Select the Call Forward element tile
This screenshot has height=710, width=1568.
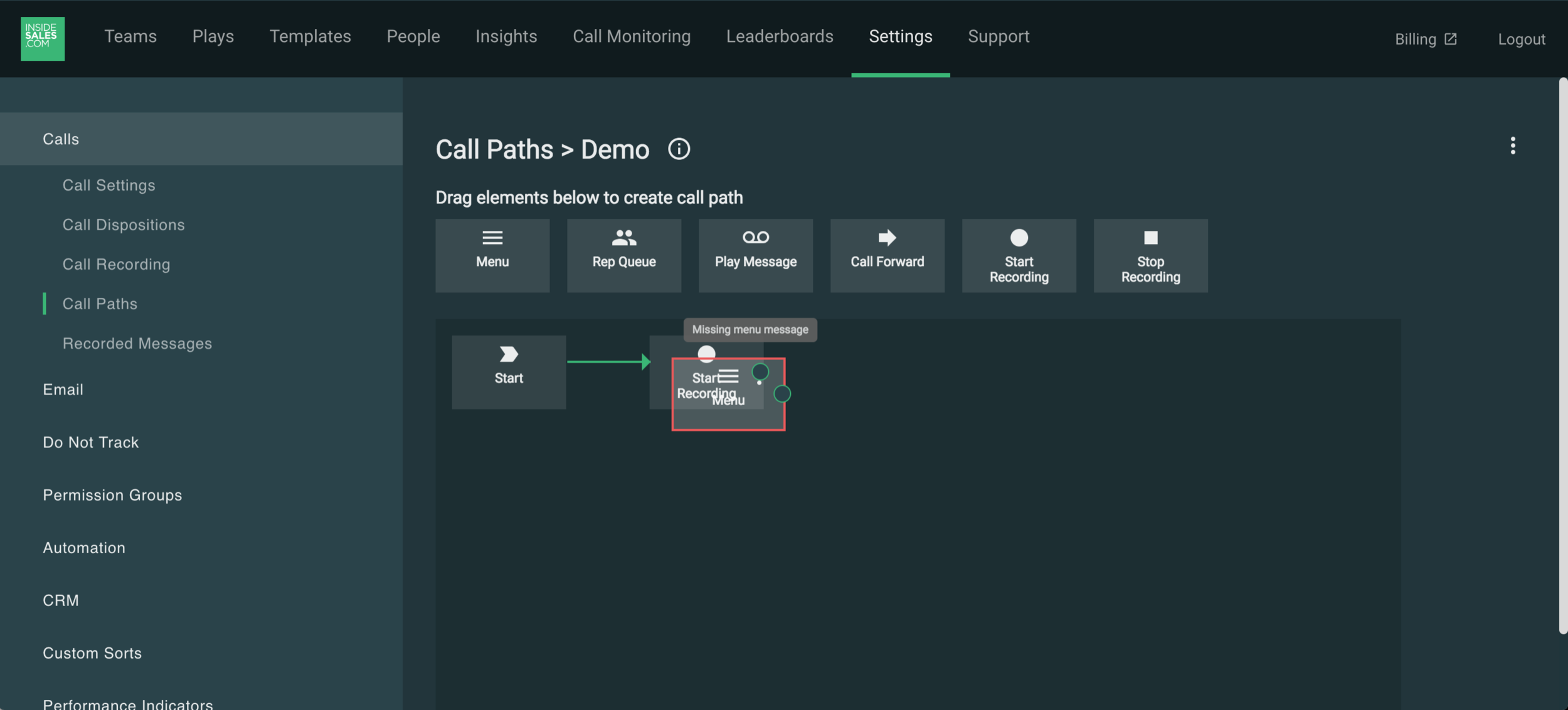887,255
